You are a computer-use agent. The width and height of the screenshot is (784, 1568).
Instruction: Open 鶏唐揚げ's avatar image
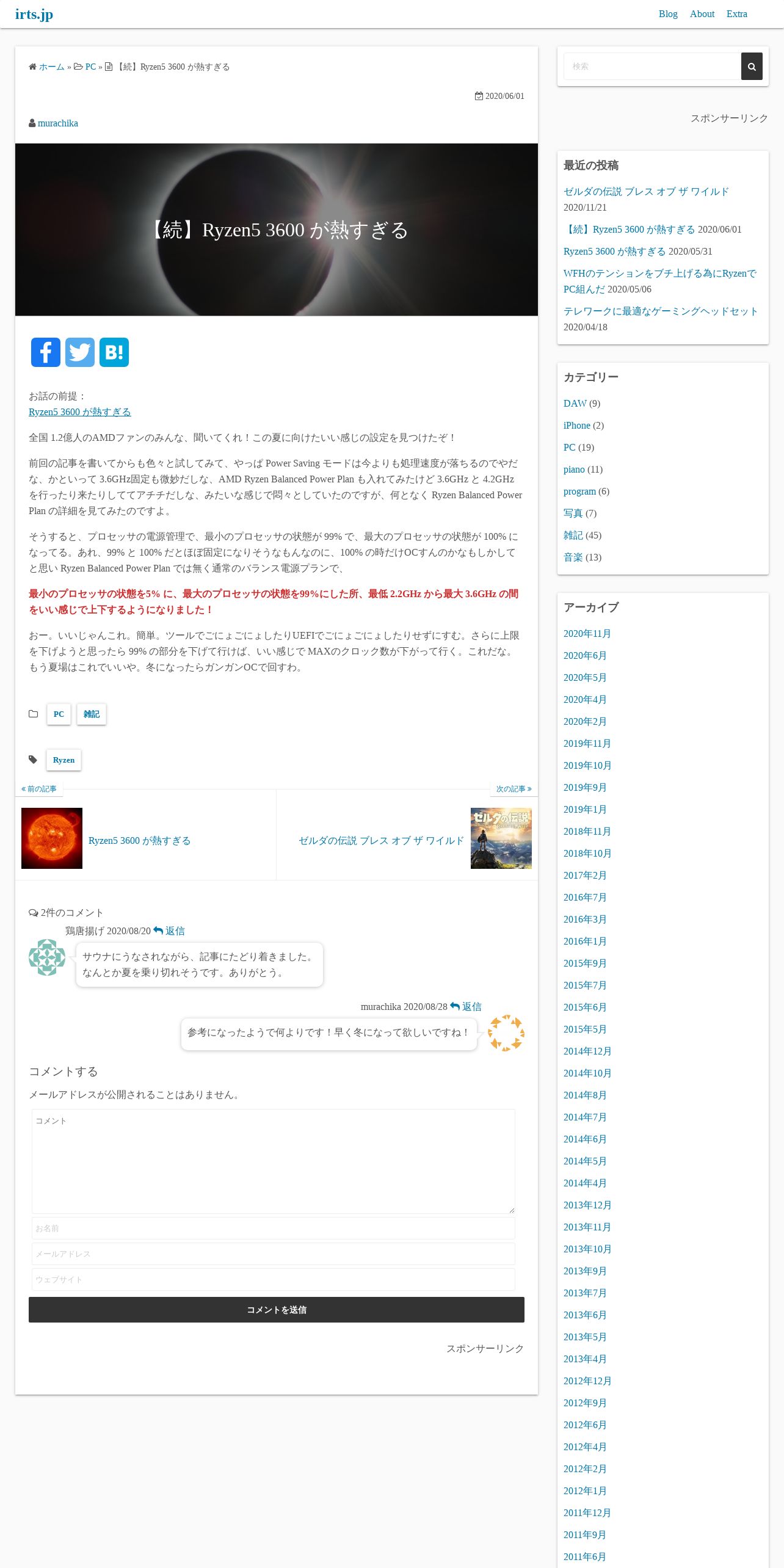(47, 957)
